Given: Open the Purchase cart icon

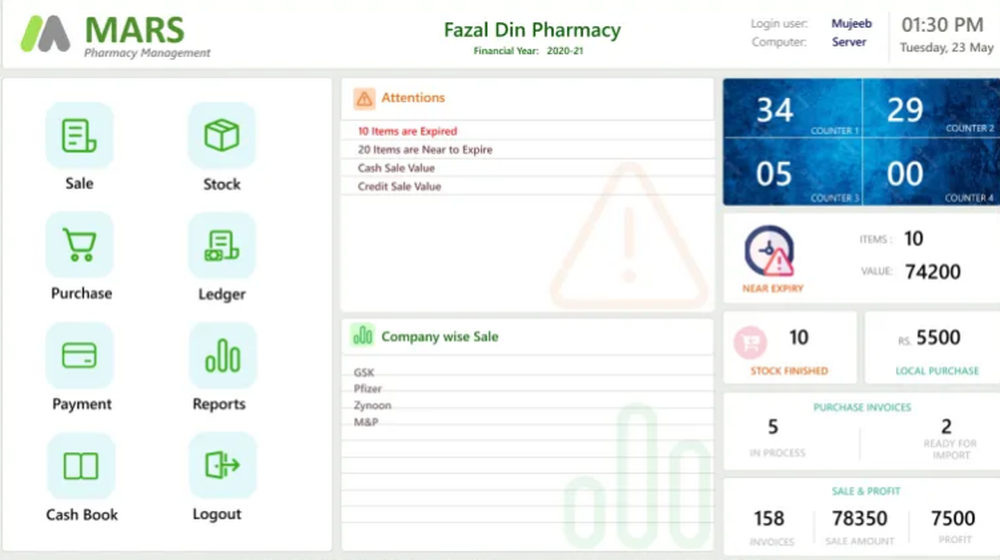Looking at the screenshot, I should click(x=79, y=245).
